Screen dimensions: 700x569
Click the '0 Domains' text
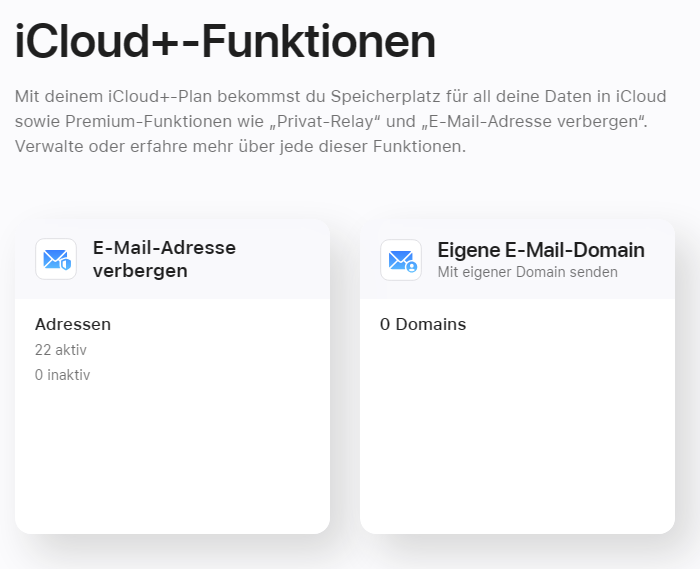click(423, 324)
